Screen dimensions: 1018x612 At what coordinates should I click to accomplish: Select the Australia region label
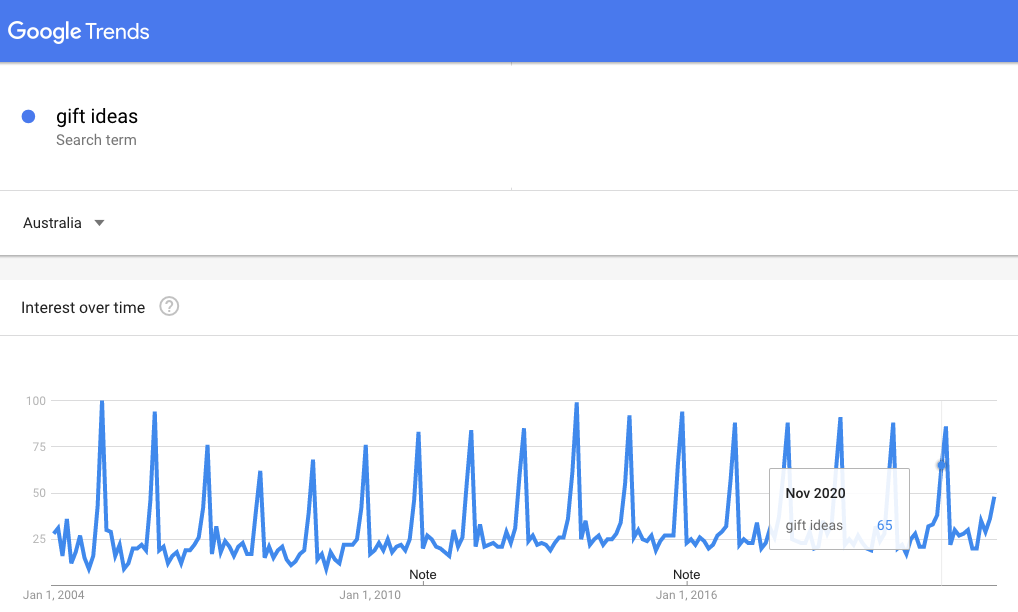coord(52,223)
